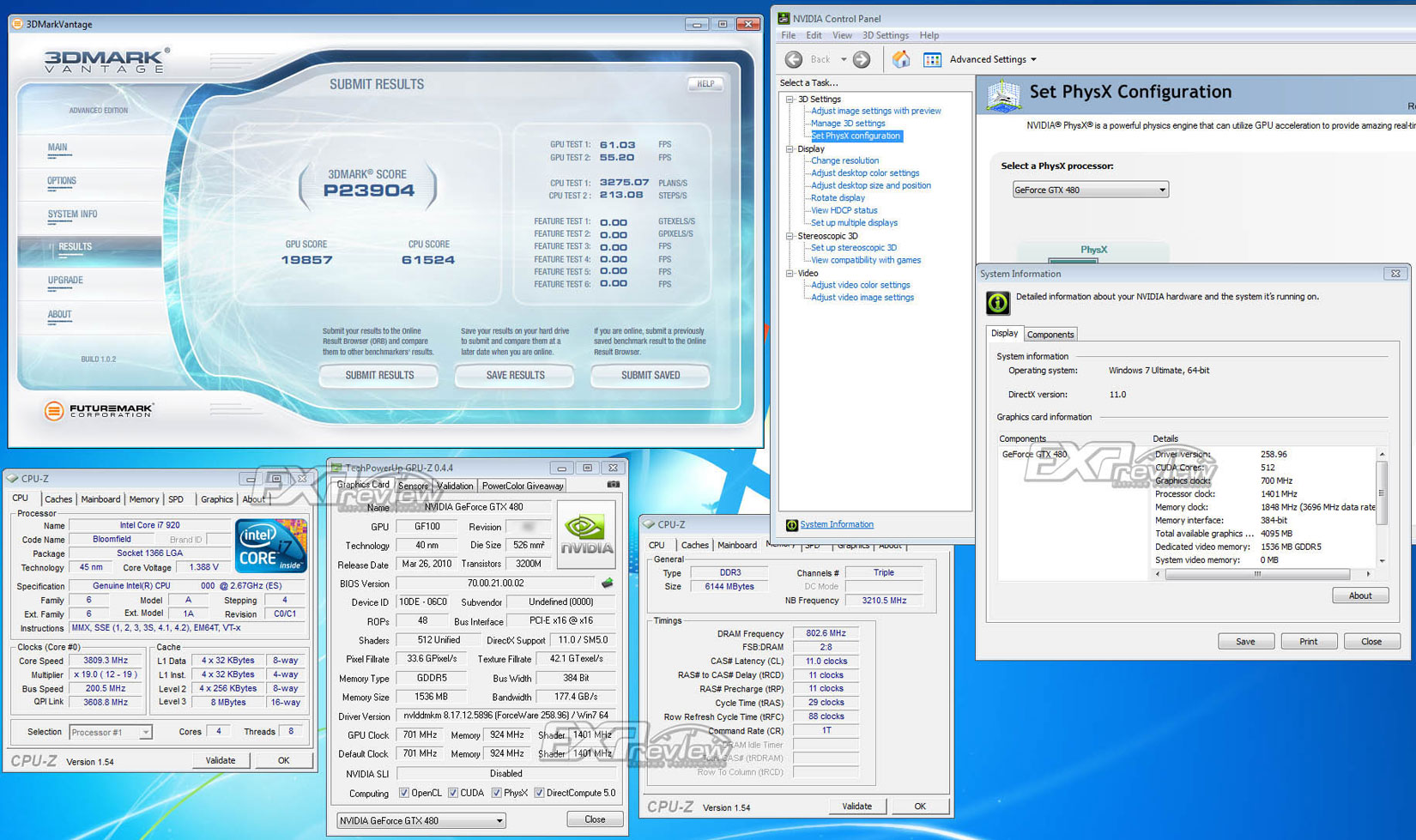Image resolution: width=1416 pixels, height=840 pixels.
Task: Click the Back arrow in NVIDIA toolbar
Action: (794, 59)
